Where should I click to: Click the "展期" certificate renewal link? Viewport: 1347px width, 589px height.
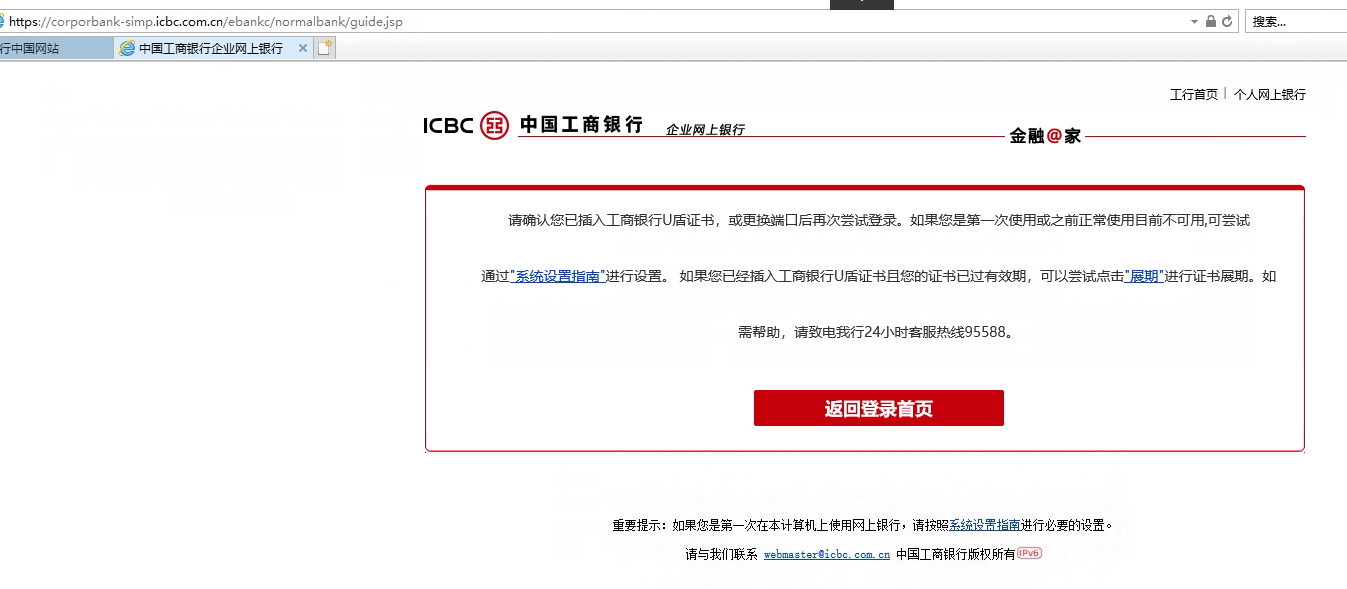tap(1144, 276)
